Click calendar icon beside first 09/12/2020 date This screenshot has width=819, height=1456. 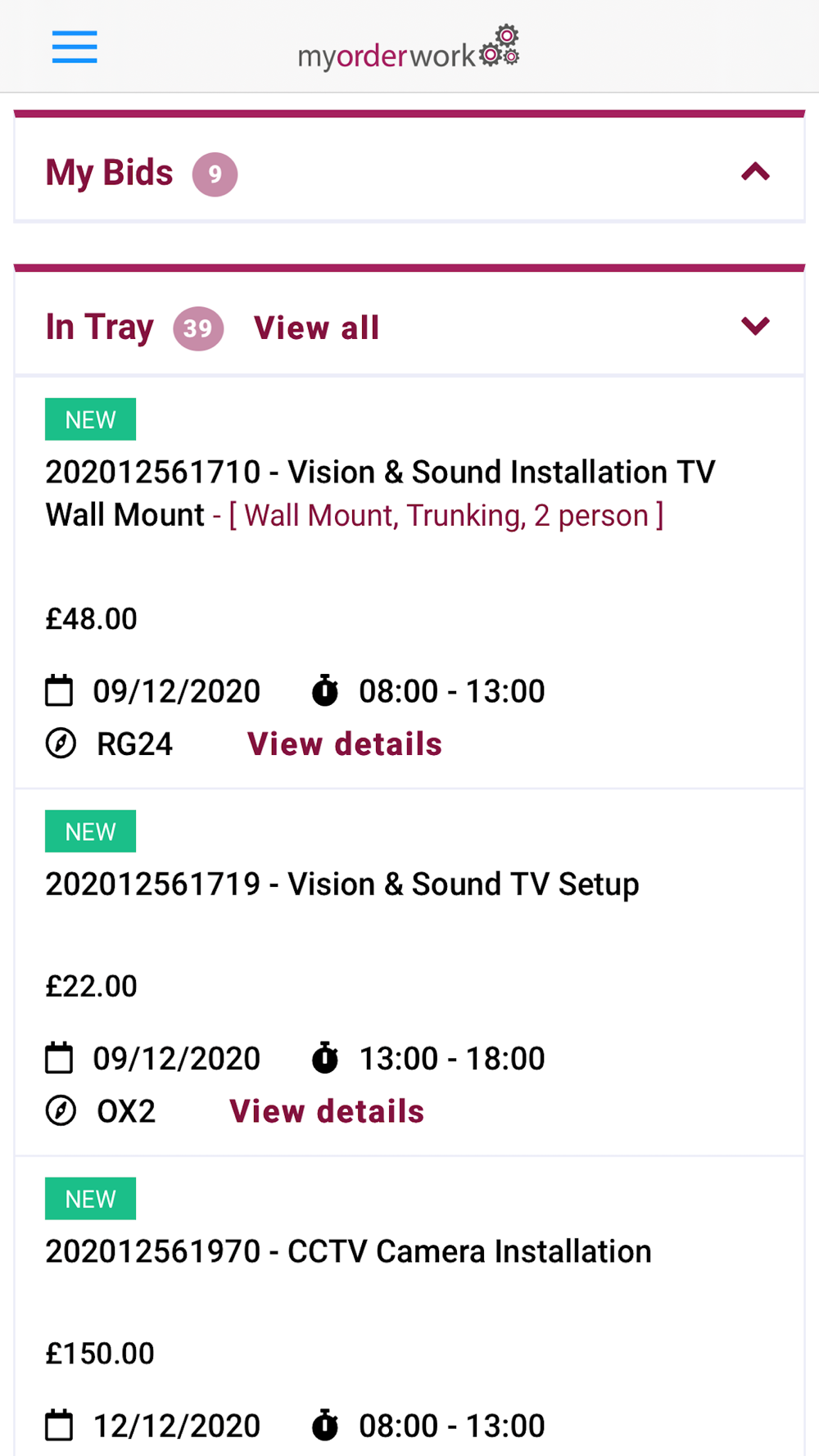pyautogui.click(x=59, y=691)
